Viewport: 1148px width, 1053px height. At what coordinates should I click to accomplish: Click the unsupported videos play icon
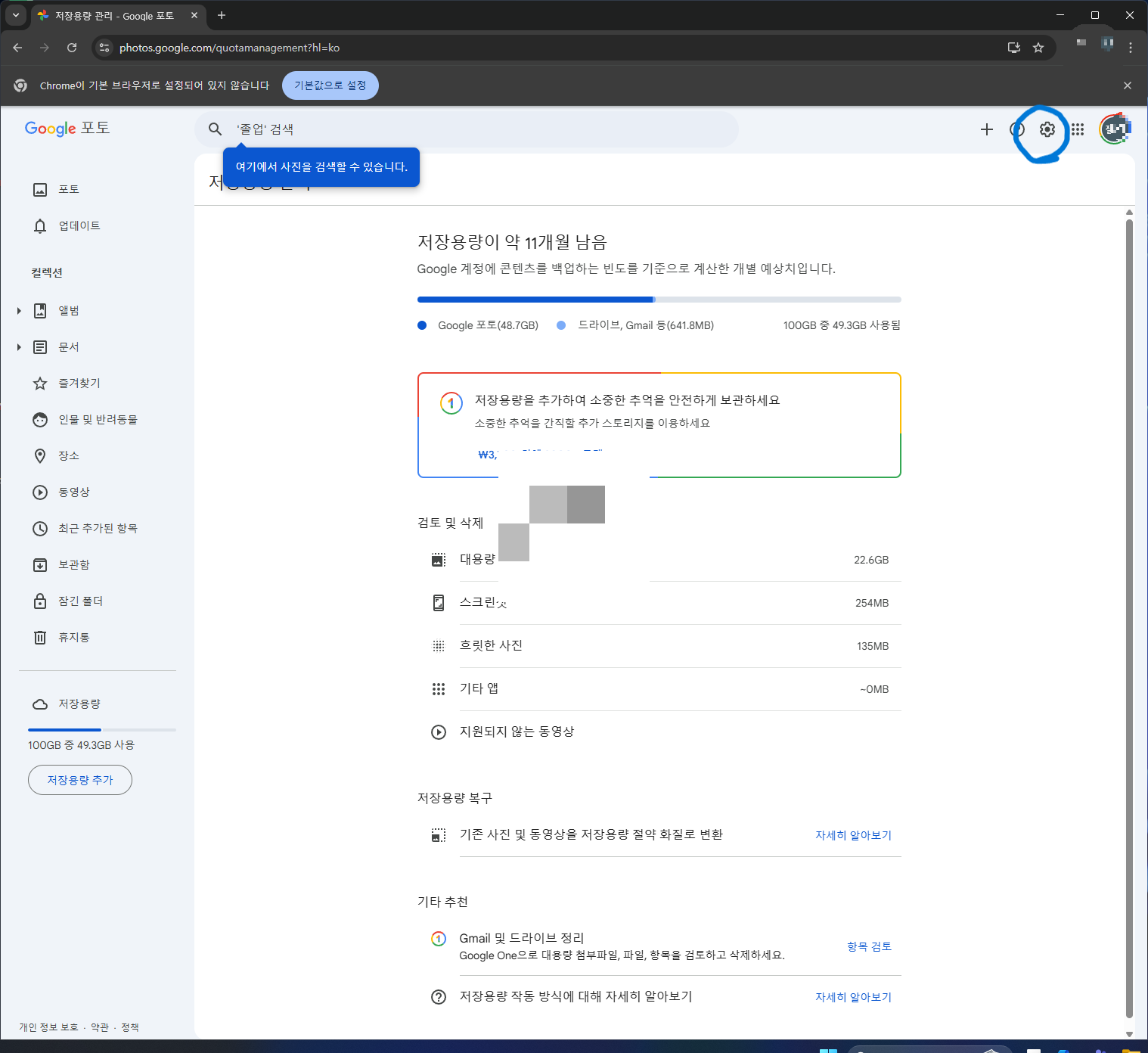[439, 732]
